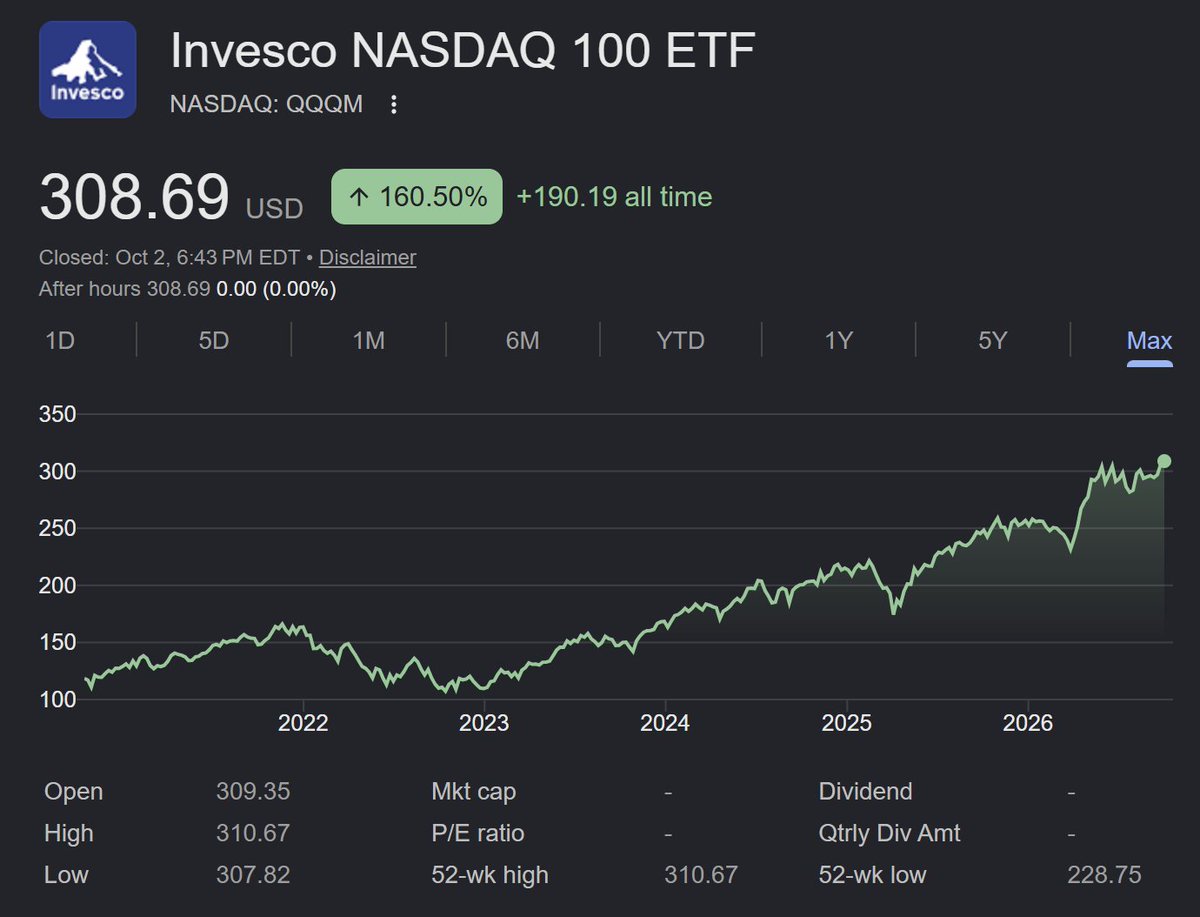1200x917 pixels.
Task: Click the 52-wk high label
Action: [490, 875]
